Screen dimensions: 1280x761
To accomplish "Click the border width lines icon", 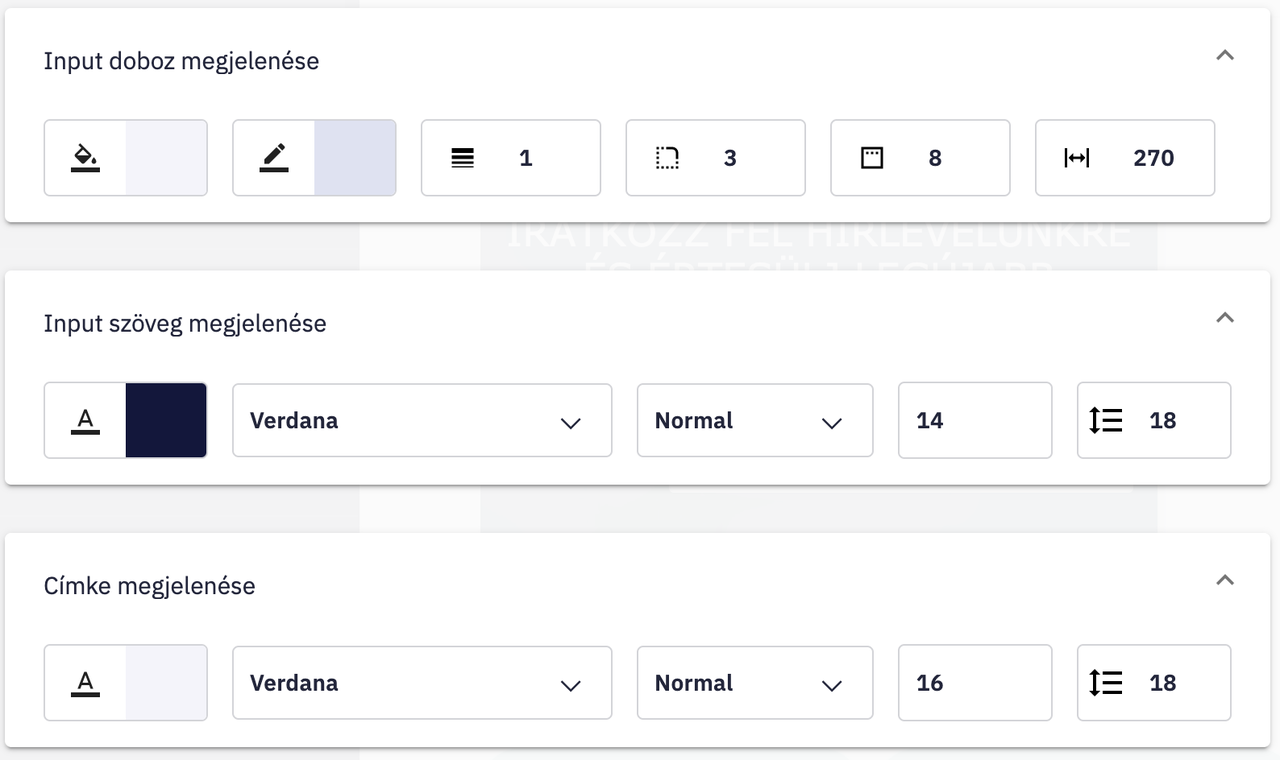I will pyautogui.click(x=462, y=158).
